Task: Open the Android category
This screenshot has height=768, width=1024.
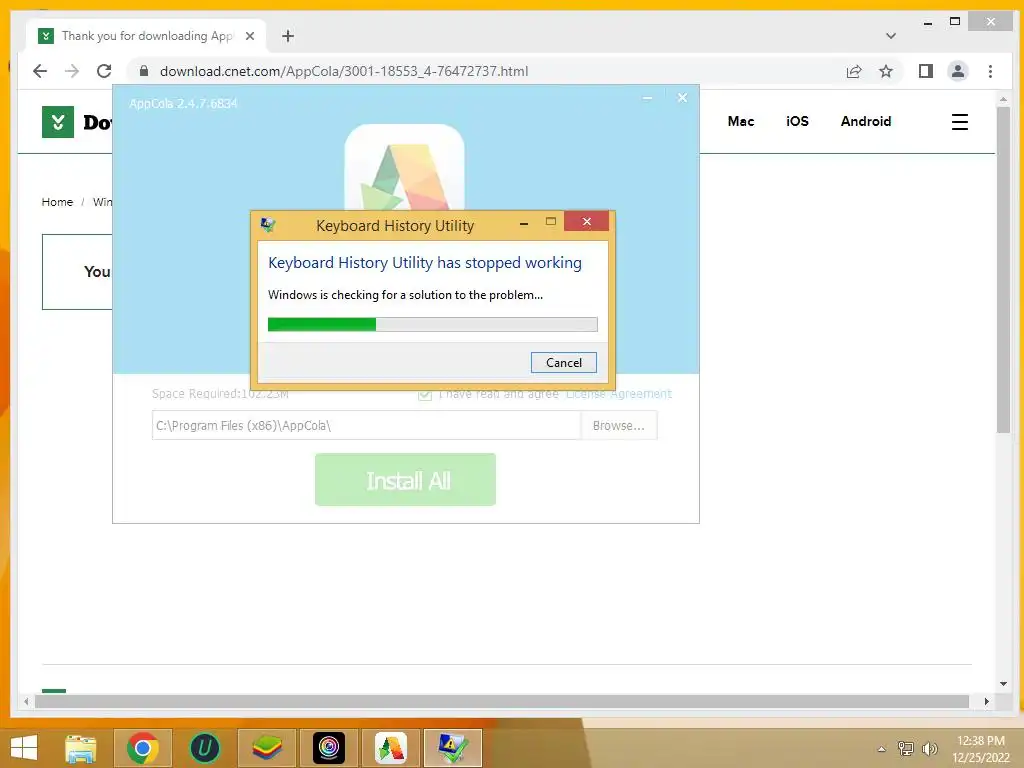Action: point(866,121)
